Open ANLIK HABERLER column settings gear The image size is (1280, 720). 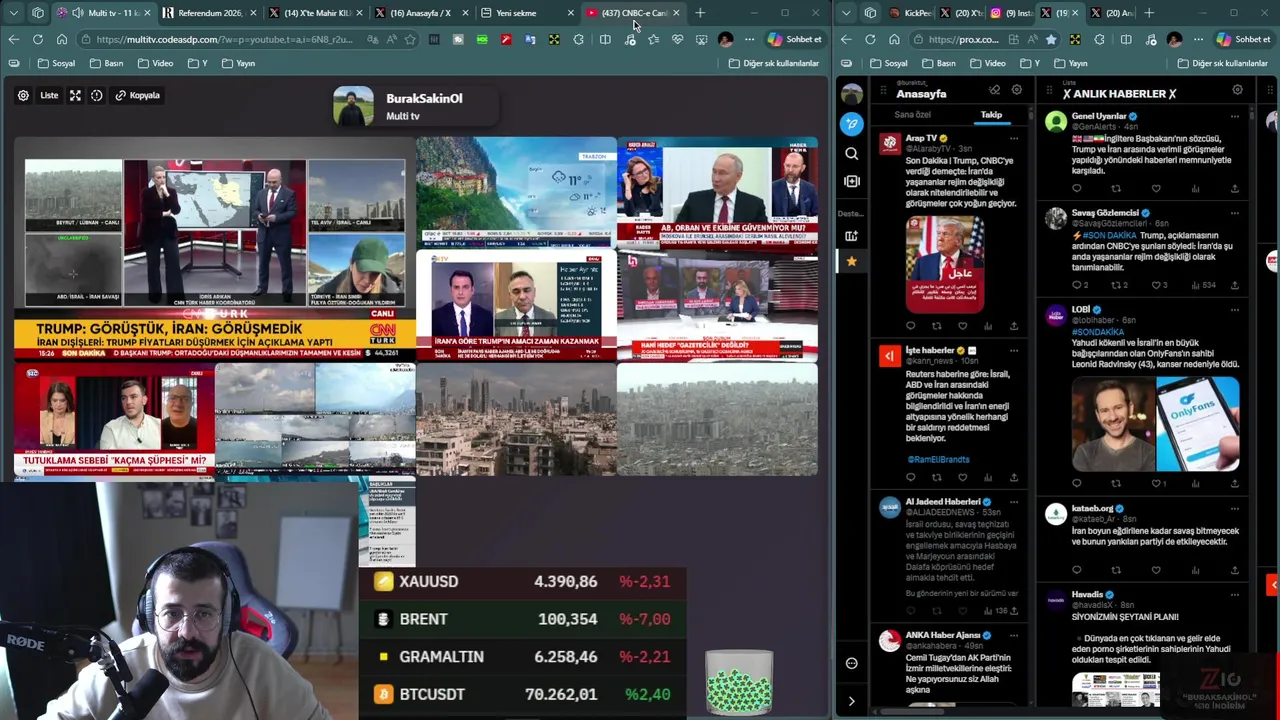tap(1237, 90)
